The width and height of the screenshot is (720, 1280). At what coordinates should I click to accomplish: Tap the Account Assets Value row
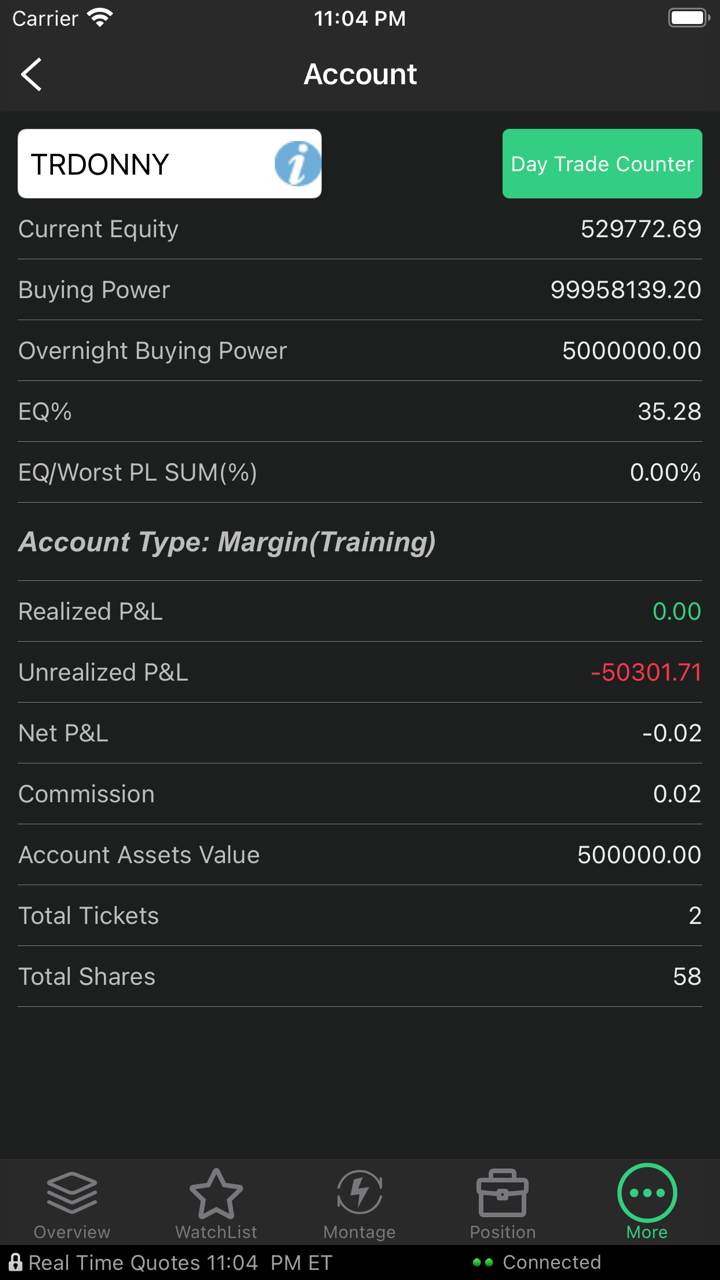click(x=360, y=855)
